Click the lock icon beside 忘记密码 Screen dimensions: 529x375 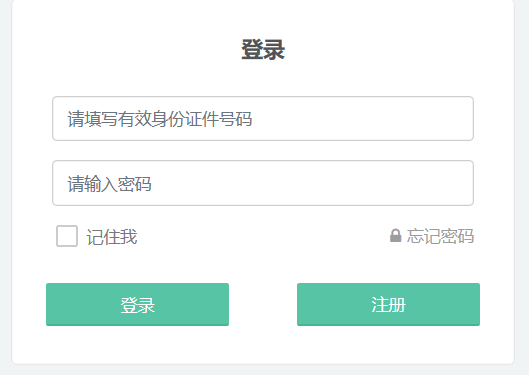coord(395,236)
